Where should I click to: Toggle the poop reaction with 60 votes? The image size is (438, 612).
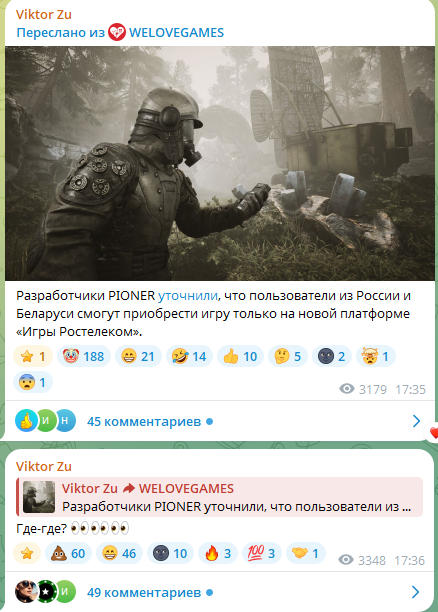coord(68,553)
